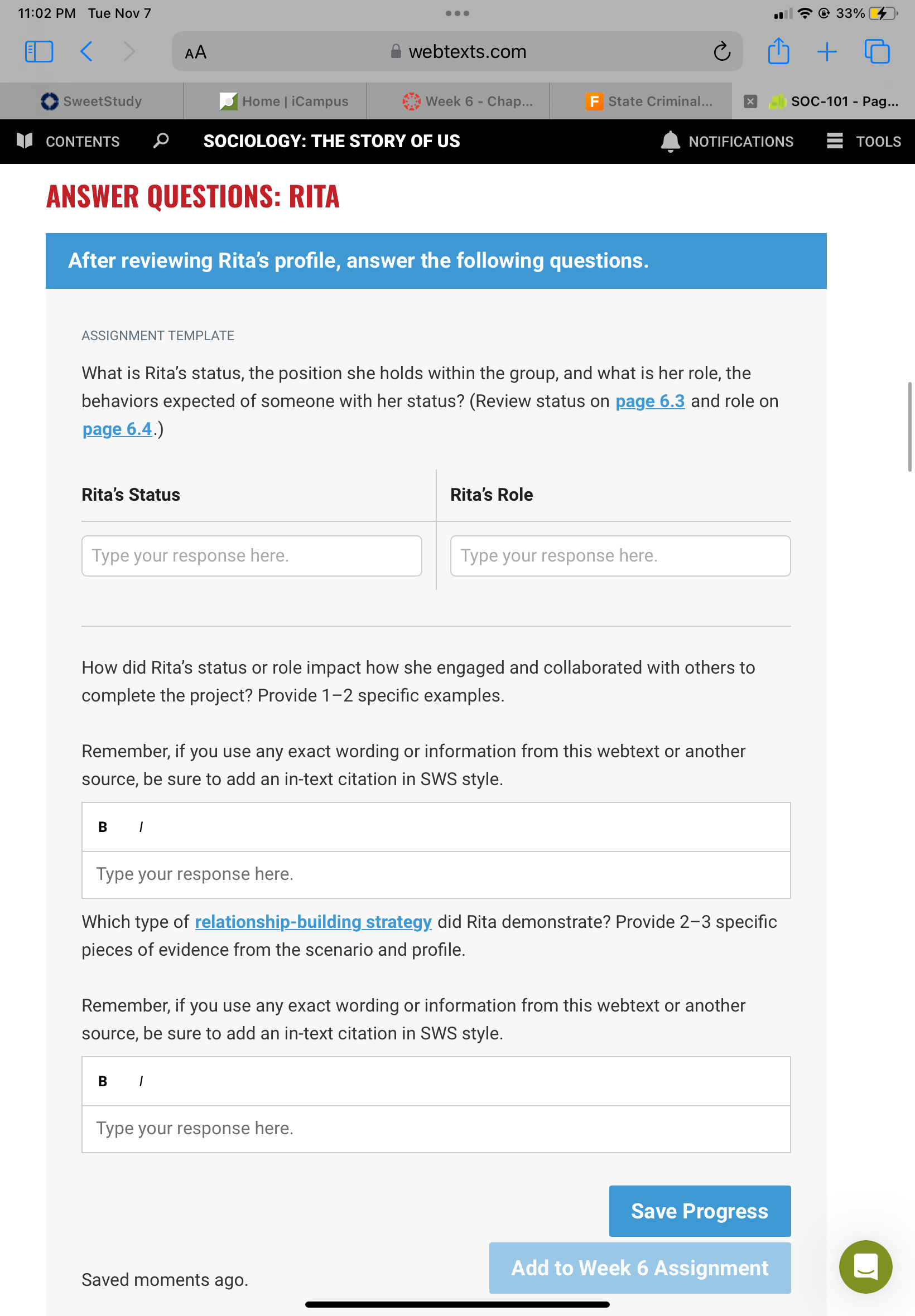Open the Safari share sheet icon

click(x=778, y=50)
